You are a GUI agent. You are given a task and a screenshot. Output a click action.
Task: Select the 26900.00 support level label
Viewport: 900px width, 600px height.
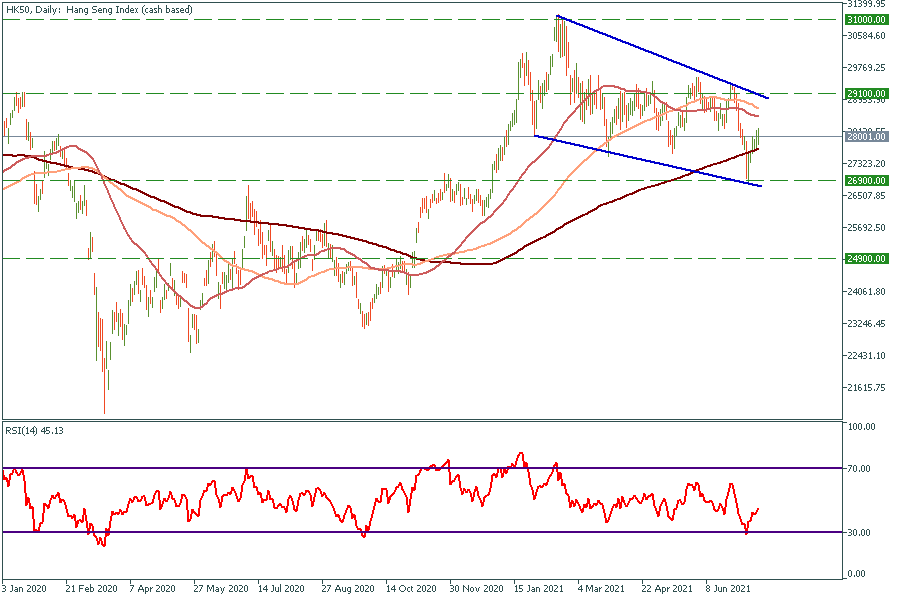tap(866, 181)
